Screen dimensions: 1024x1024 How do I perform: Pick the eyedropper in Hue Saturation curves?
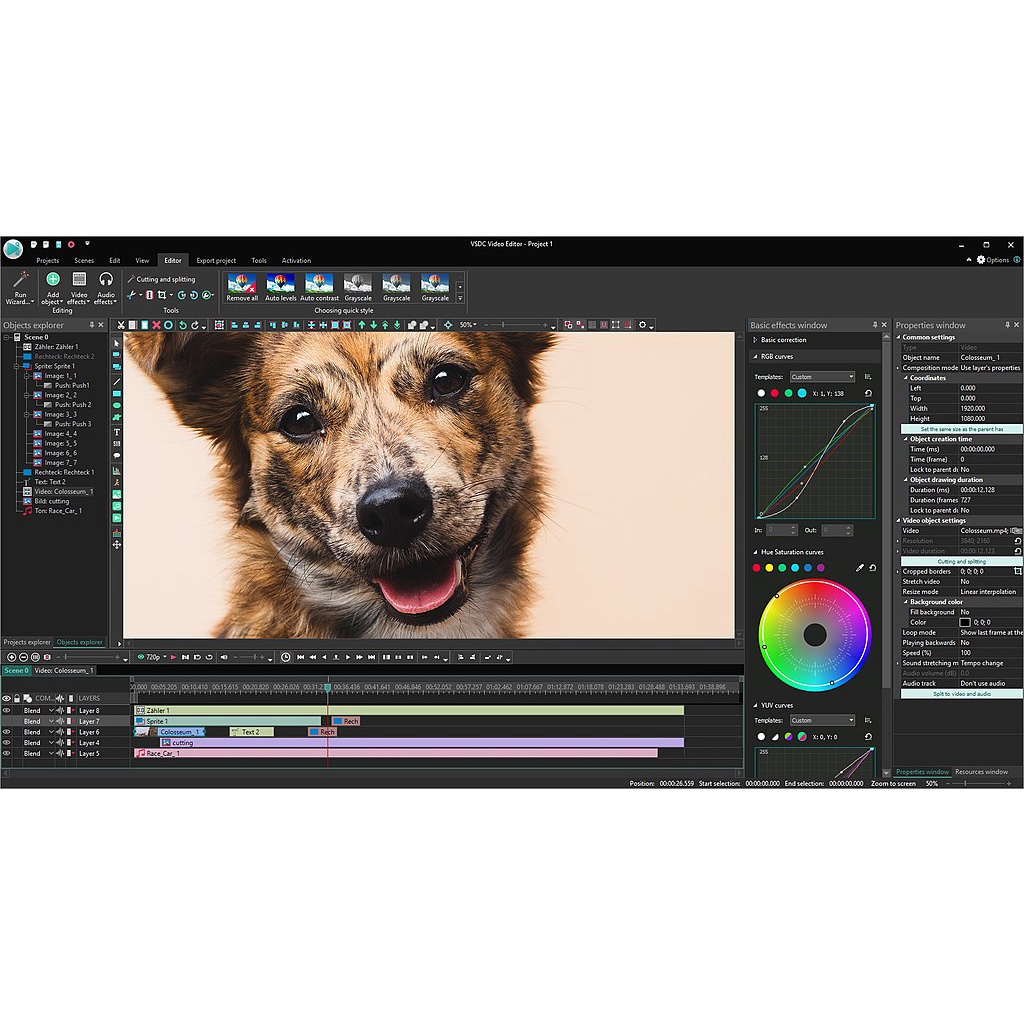[x=859, y=568]
